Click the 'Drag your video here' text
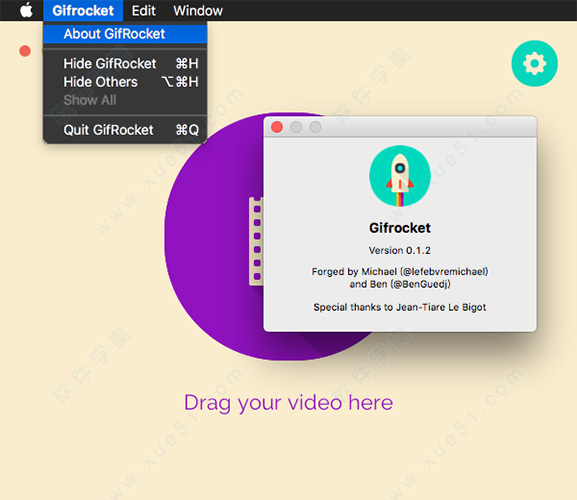The image size is (577, 500). click(288, 403)
